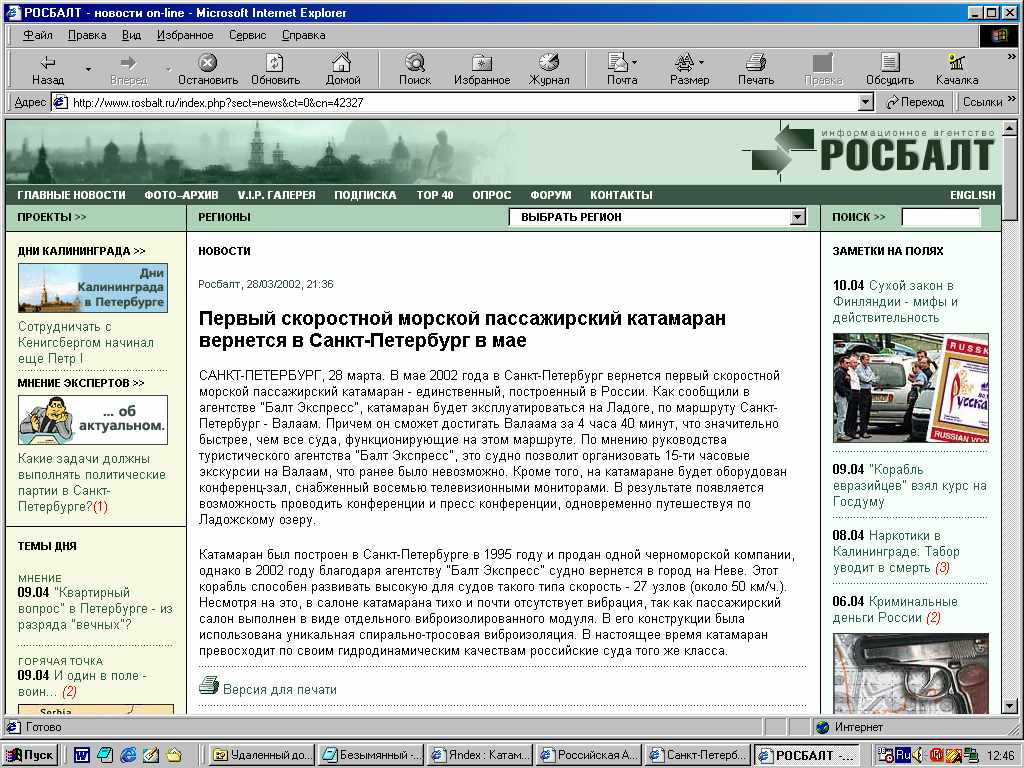
Task: Open the об актуальном expert banner
Action: 93,420
